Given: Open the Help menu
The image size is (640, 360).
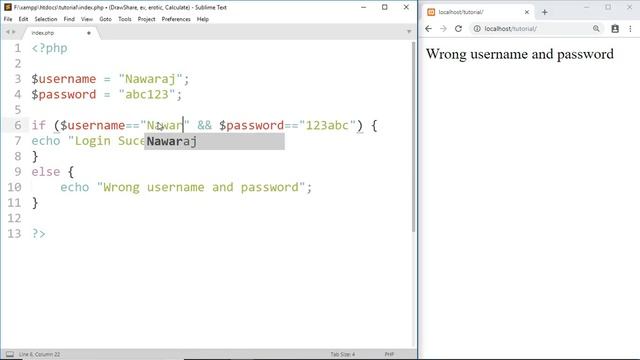Looking at the screenshot, I should coord(202,19).
